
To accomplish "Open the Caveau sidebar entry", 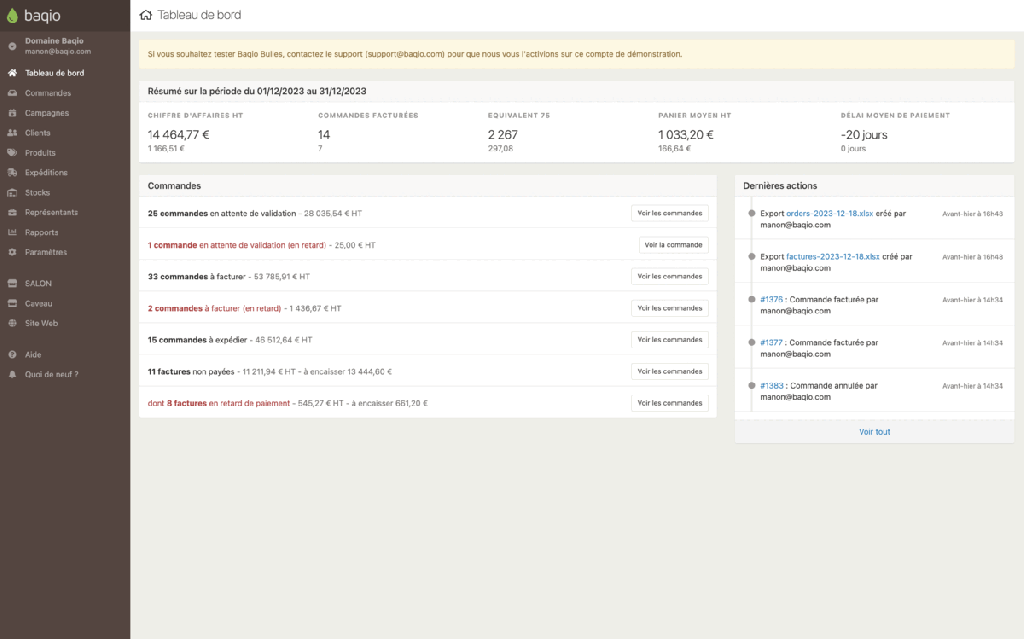I will (38, 303).
